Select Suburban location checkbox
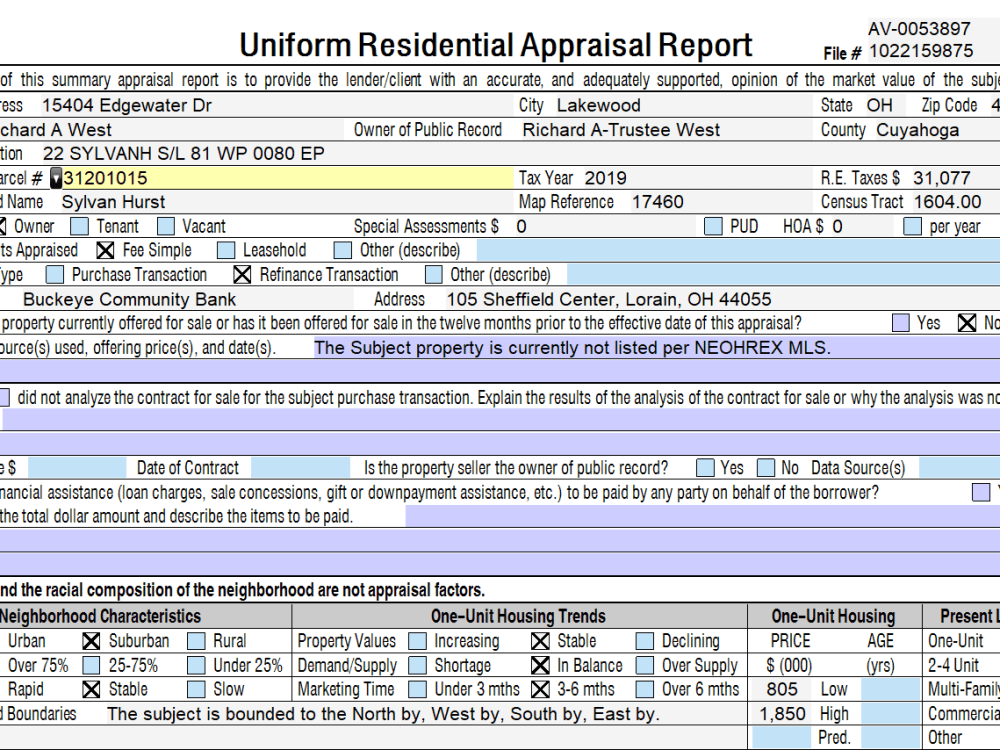This screenshot has width=1000, height=750. click(x=91, y=641)
